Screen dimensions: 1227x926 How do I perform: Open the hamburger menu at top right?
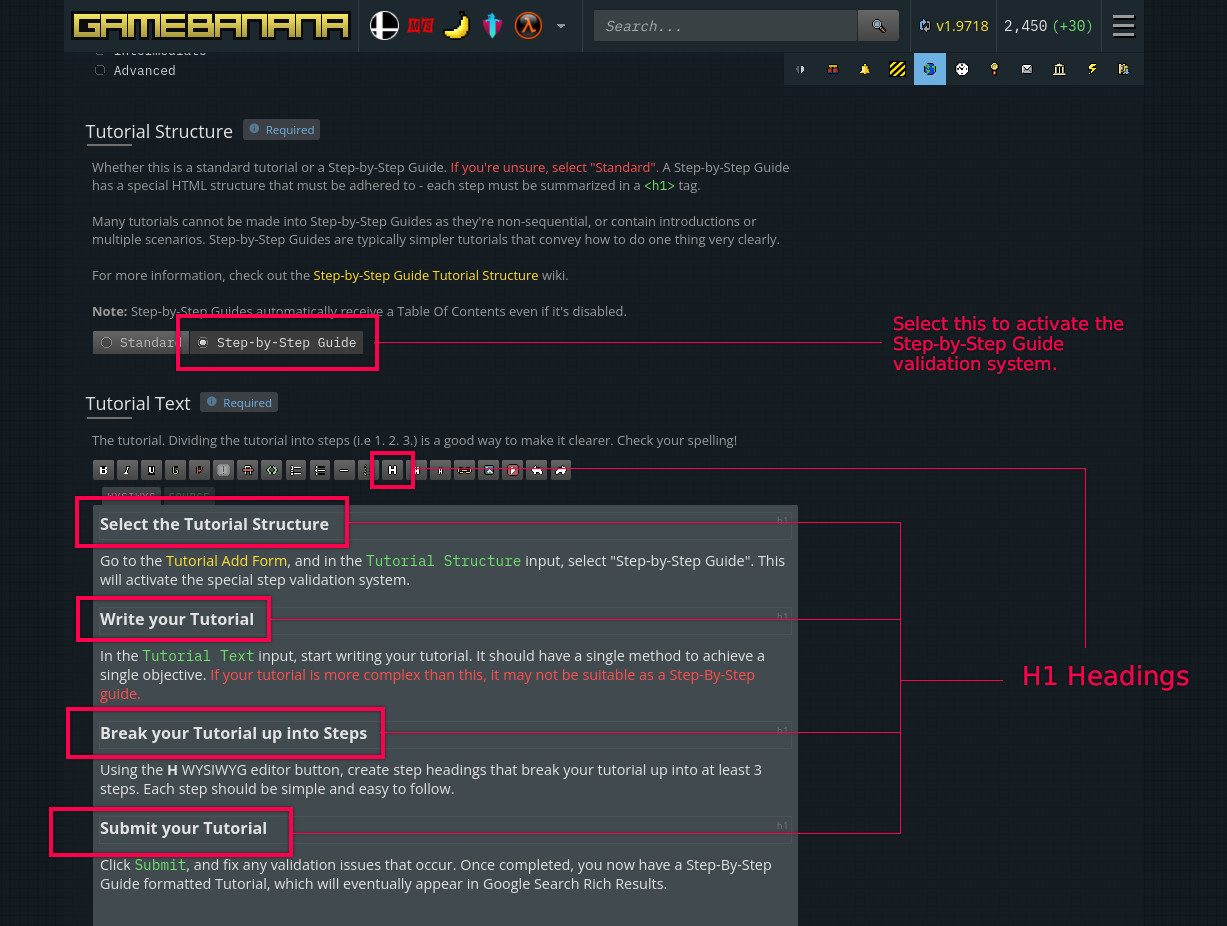[x=1123, y=25]
